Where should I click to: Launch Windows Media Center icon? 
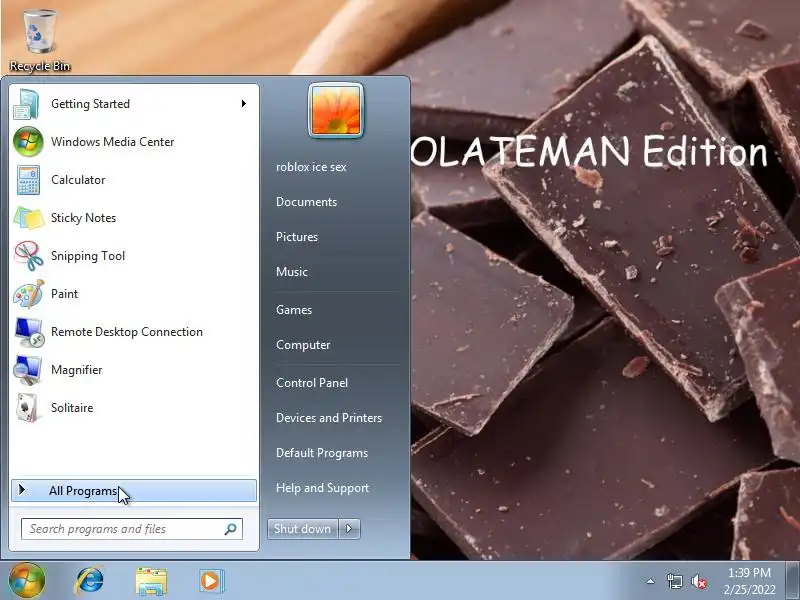click(28, 142)
